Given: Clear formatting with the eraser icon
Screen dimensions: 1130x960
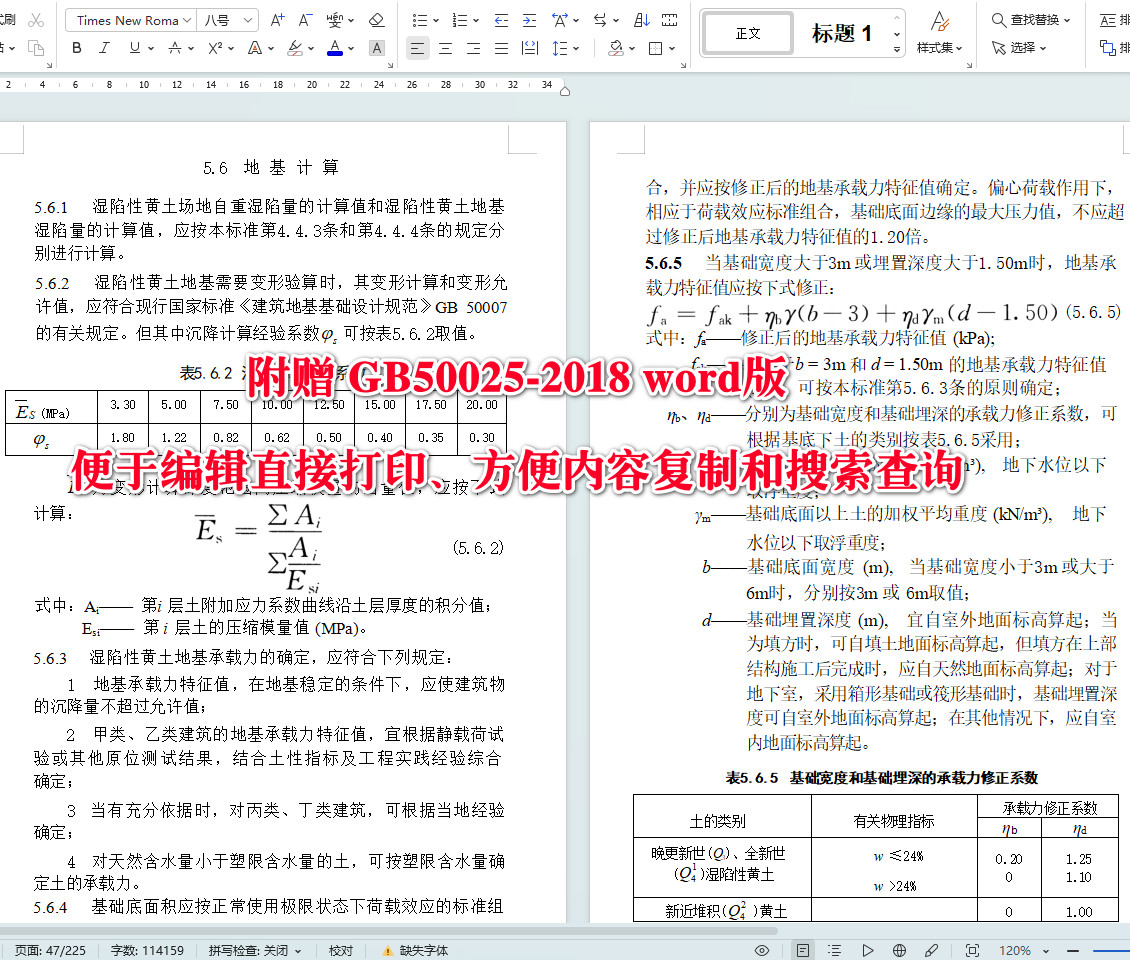Looking at the screenshot, I should point(376,19).
